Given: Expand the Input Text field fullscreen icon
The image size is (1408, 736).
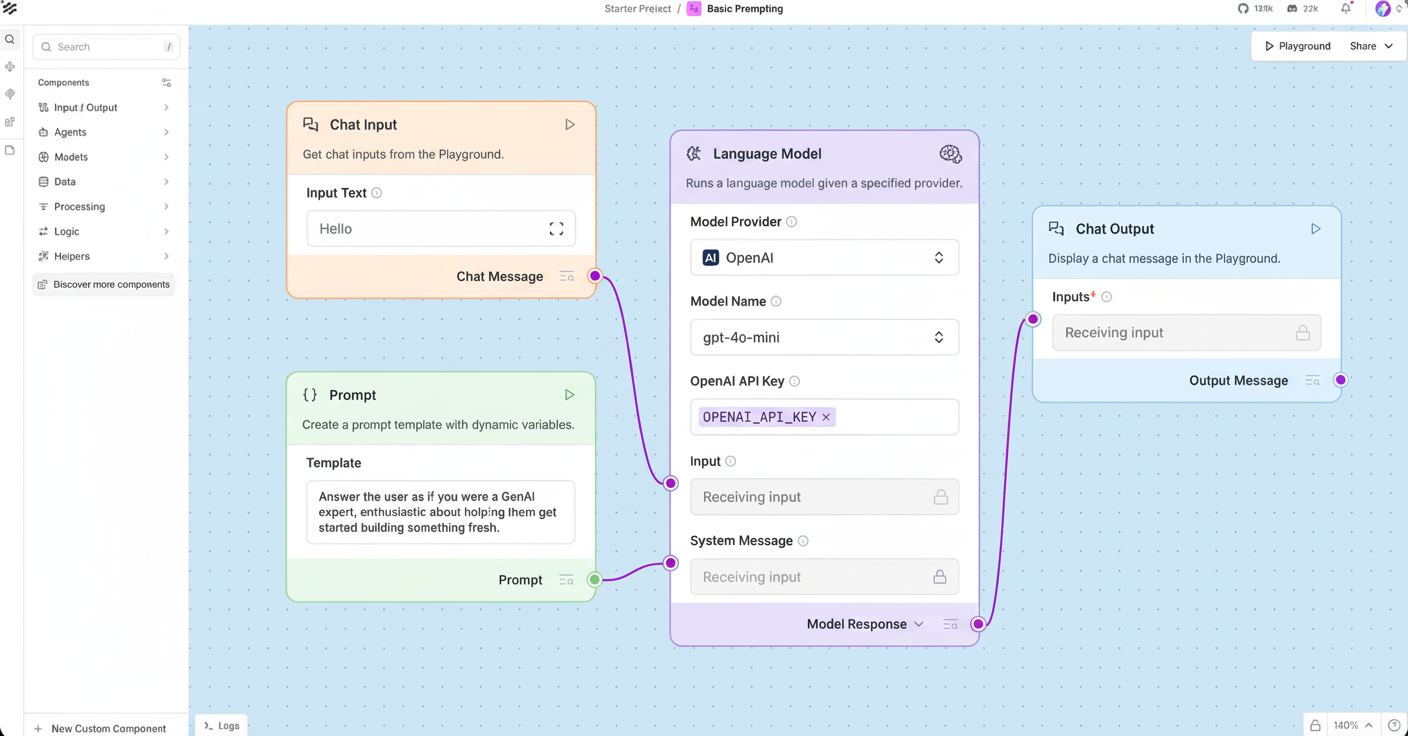Looking at the screenshot, I should (556, 229).
